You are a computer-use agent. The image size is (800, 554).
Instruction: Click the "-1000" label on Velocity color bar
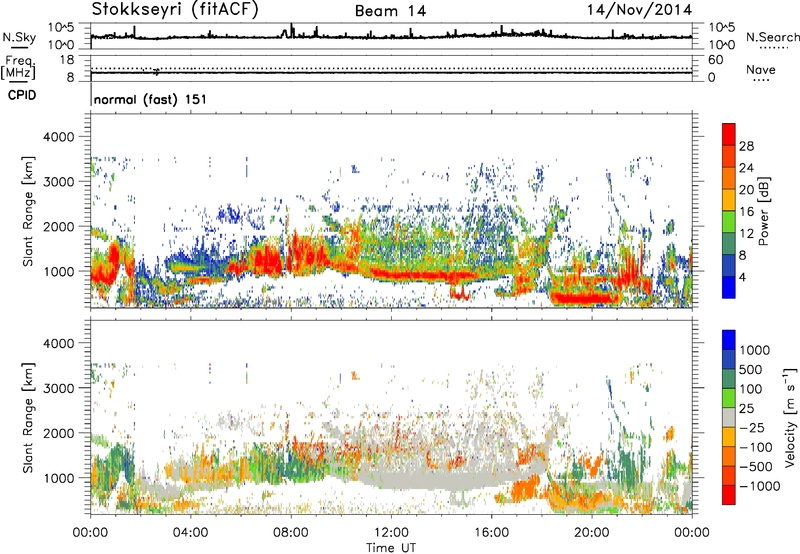(759, 486)
